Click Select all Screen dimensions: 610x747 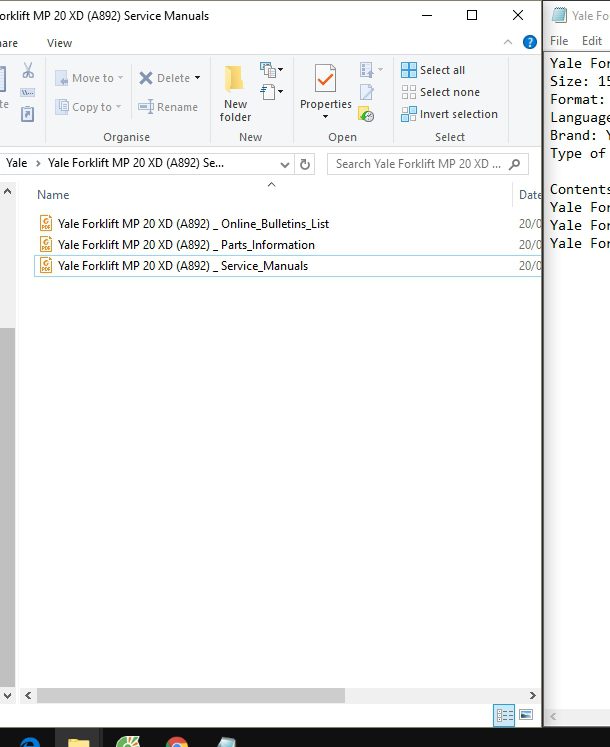433,70
